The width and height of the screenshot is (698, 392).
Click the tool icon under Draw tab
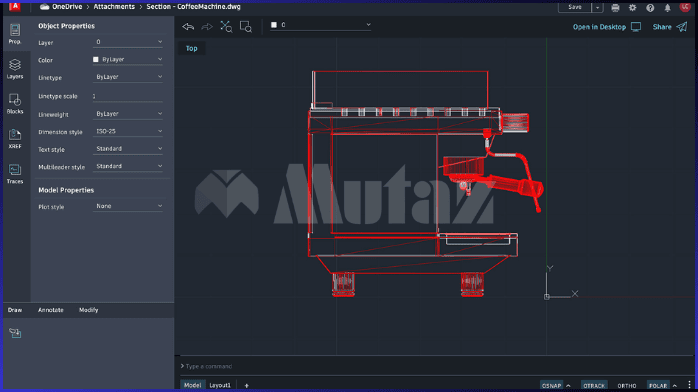pos(15,333)
